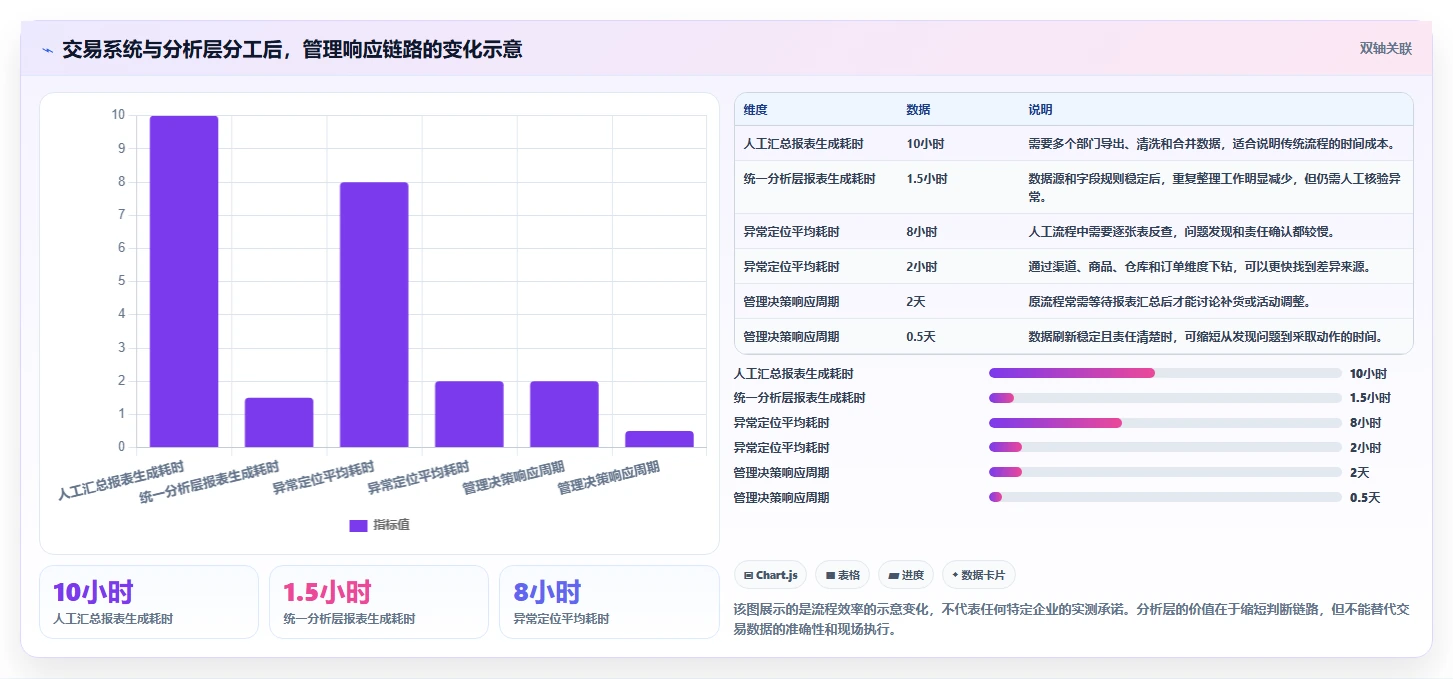The height and width of the screenshot is (679, 1453).
Task: Click the description starting 原流程常需等待报表汇总
Action: 1169,301
